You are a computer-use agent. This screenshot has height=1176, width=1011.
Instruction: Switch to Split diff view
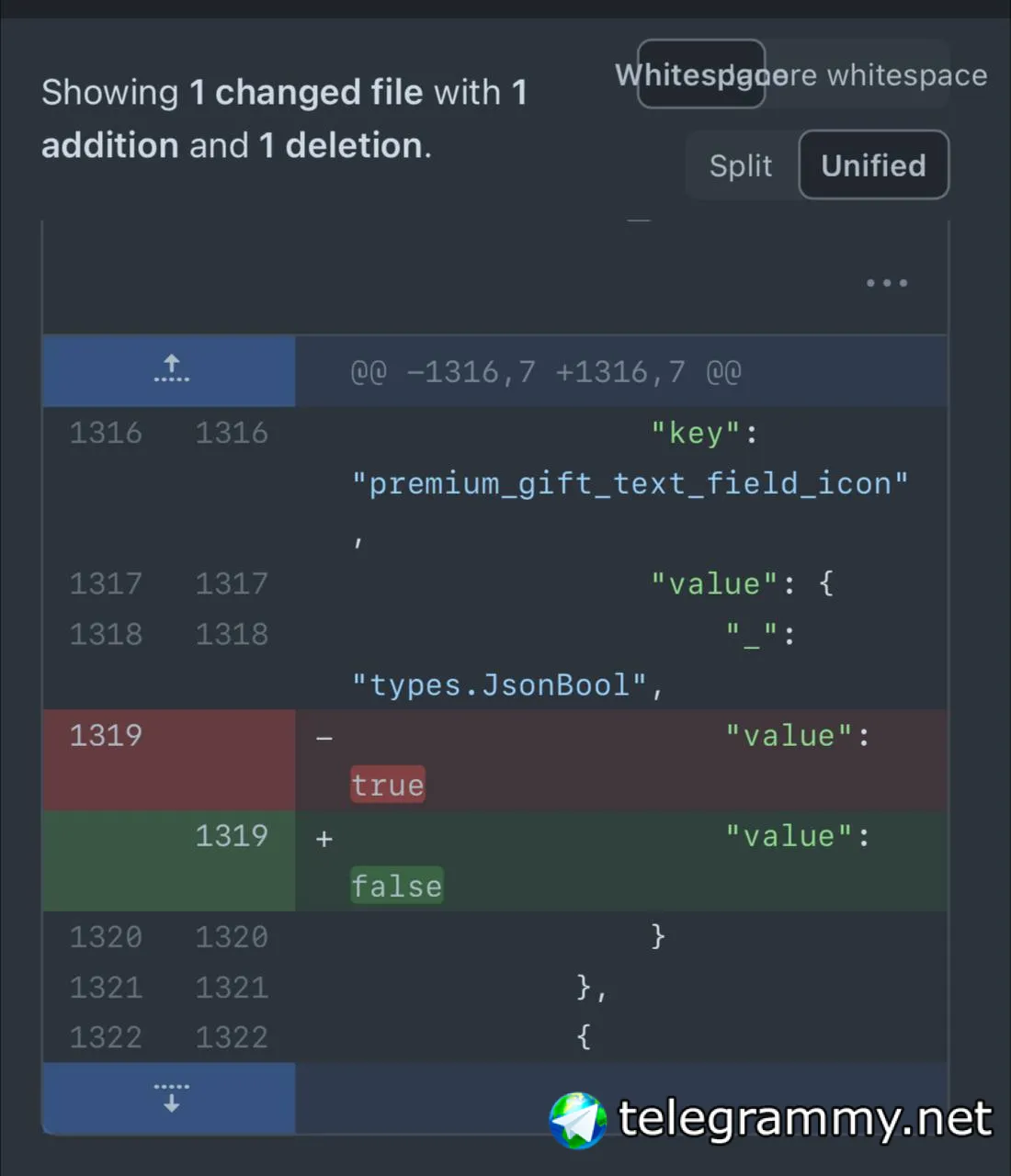(x=741, y=165)
